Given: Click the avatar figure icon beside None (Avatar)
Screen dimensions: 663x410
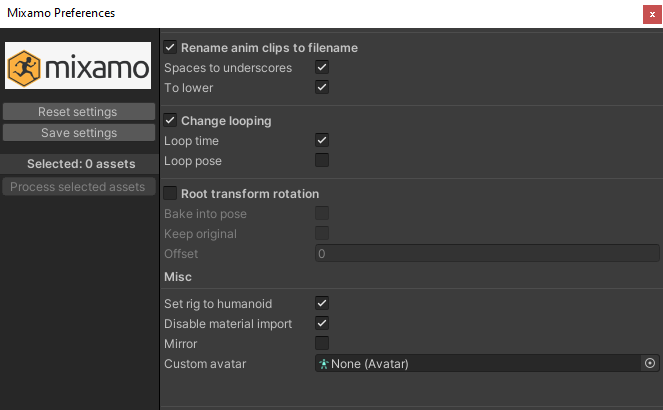Looking at the screenshot, I should [323, 364].
